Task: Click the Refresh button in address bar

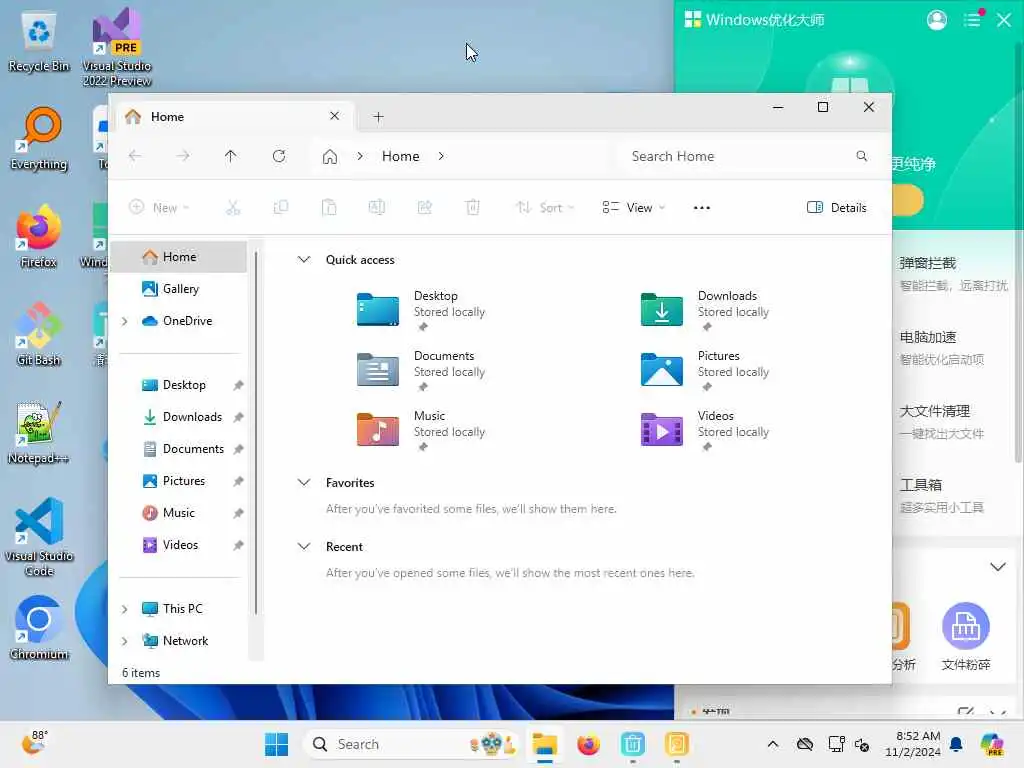Action: (x=279, y=156)
